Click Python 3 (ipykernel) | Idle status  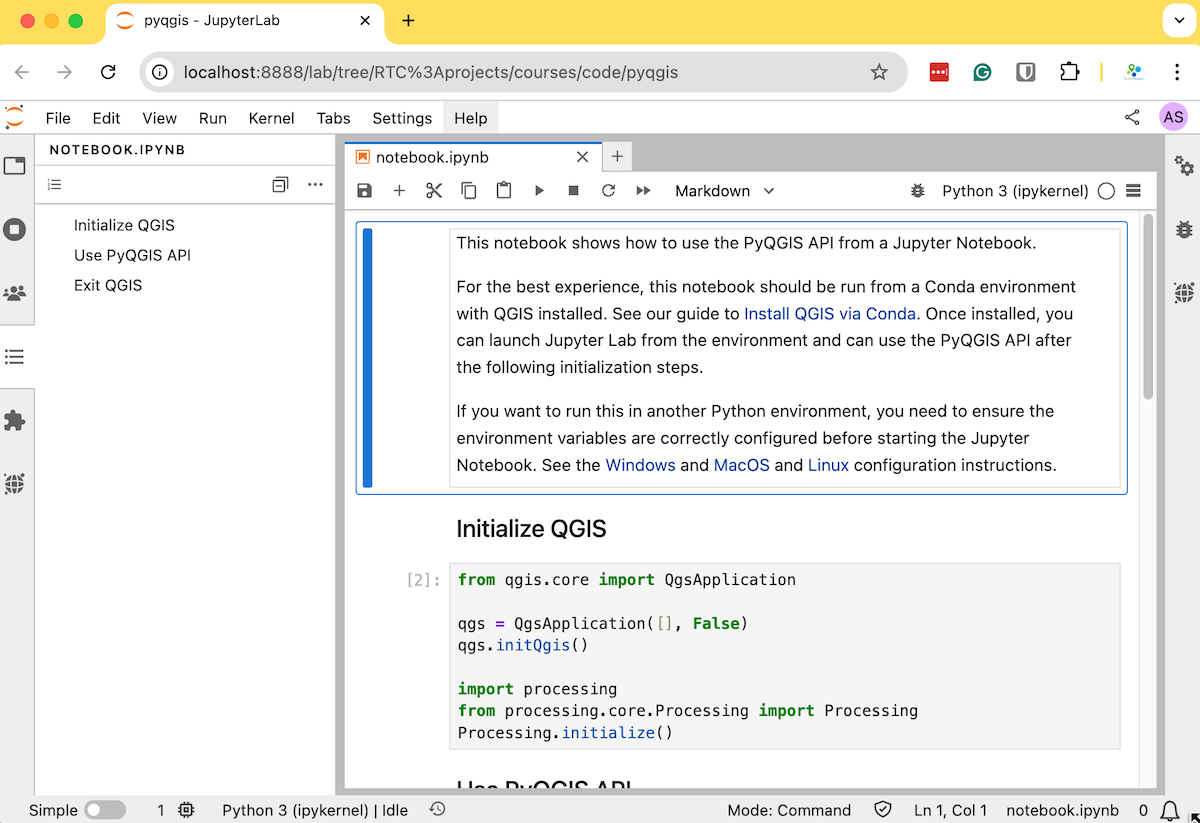pos(315,810)
